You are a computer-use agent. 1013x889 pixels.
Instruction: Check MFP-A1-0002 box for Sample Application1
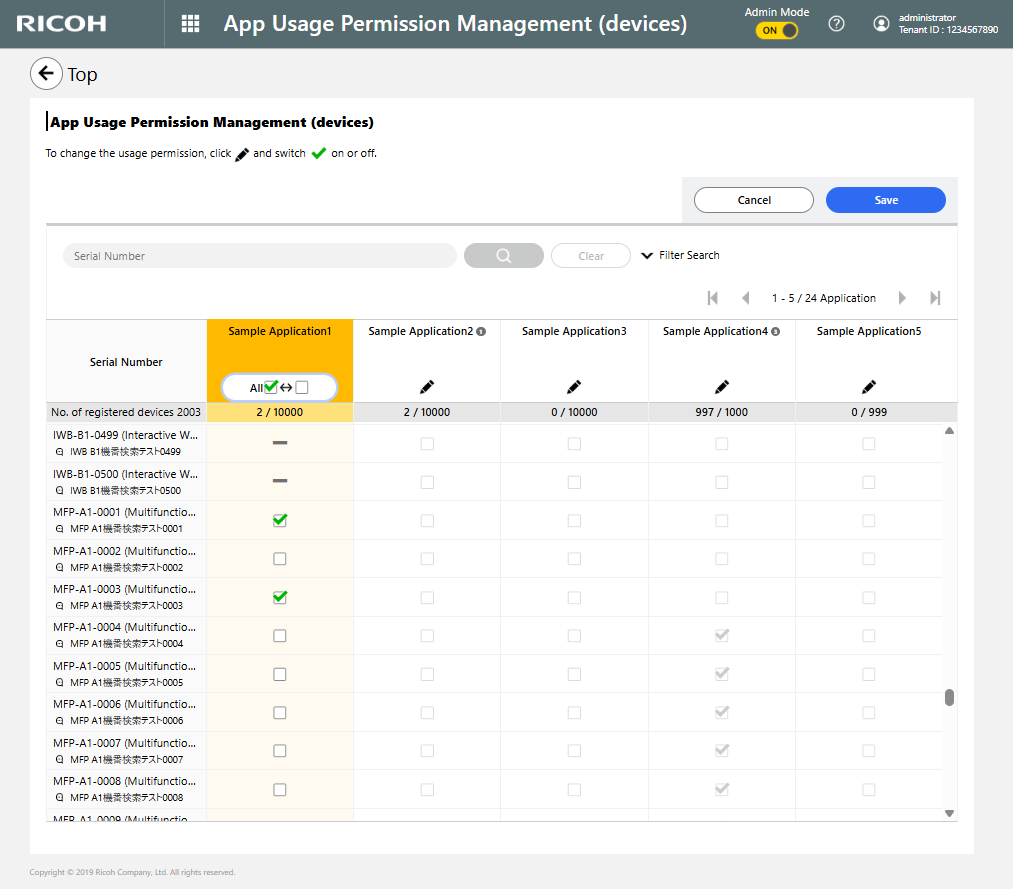pyautogui.click(x=280, y=559)
